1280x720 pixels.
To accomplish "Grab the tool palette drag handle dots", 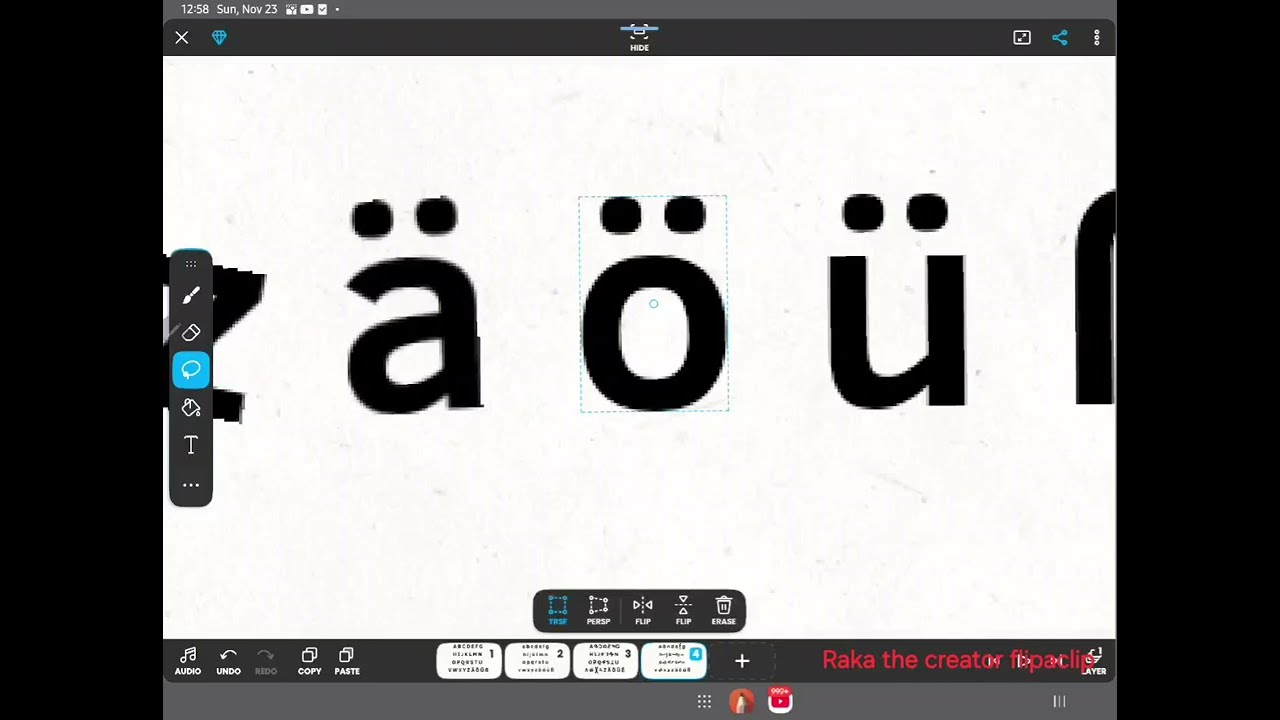I will point(191,264).
